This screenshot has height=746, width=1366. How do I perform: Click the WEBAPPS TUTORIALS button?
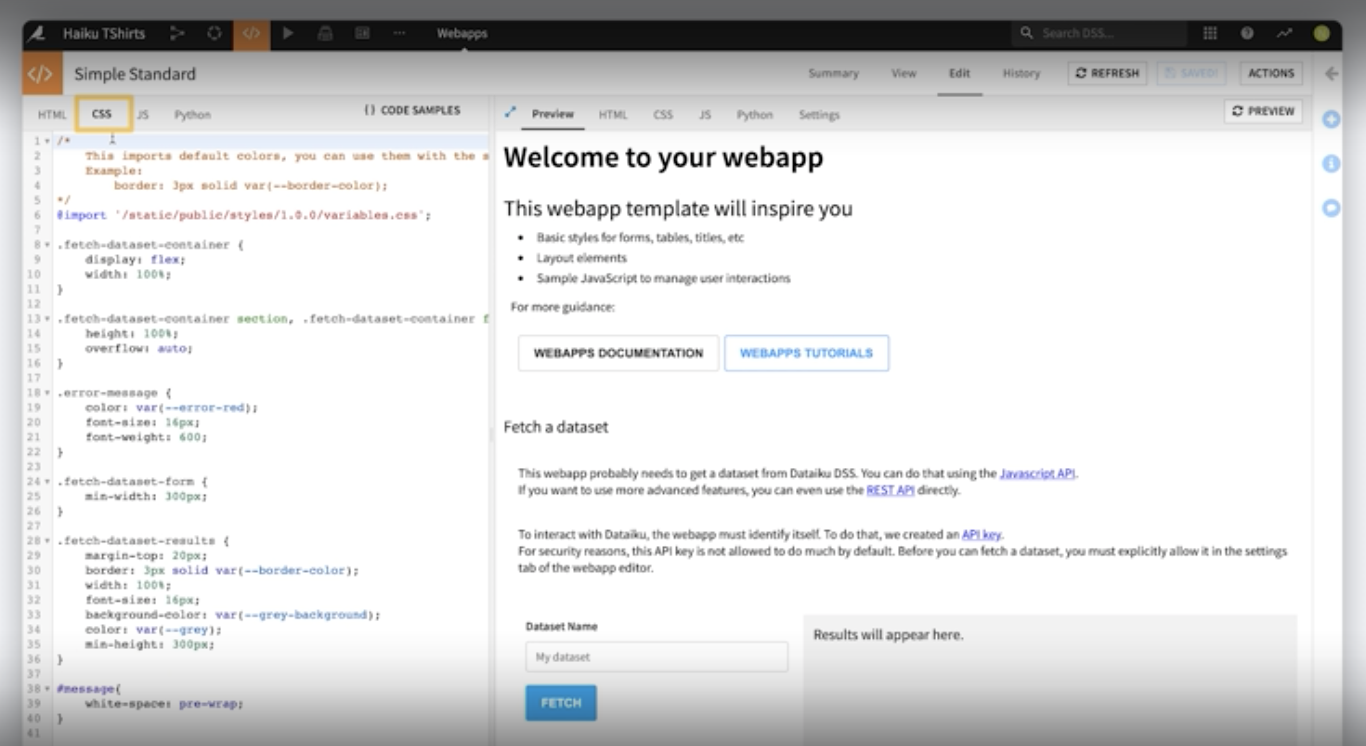(806, 353)
